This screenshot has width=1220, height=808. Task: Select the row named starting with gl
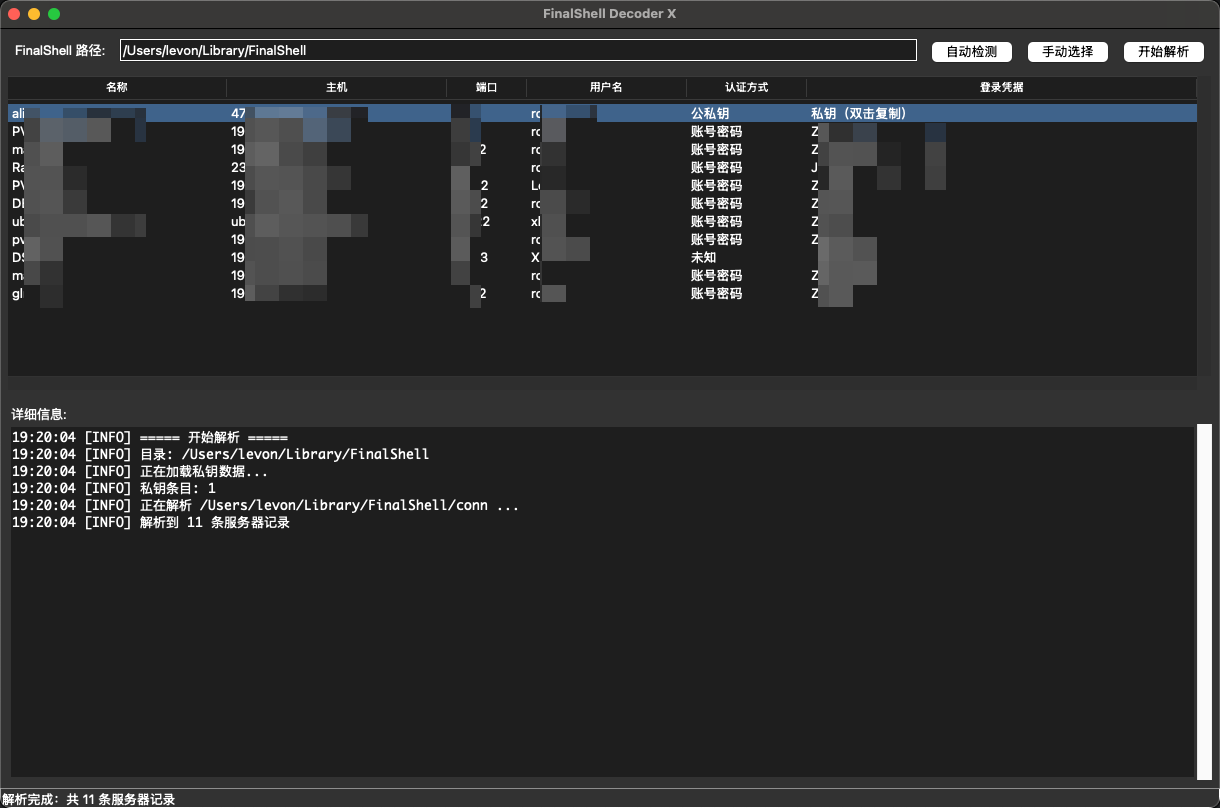click(602, 293)
